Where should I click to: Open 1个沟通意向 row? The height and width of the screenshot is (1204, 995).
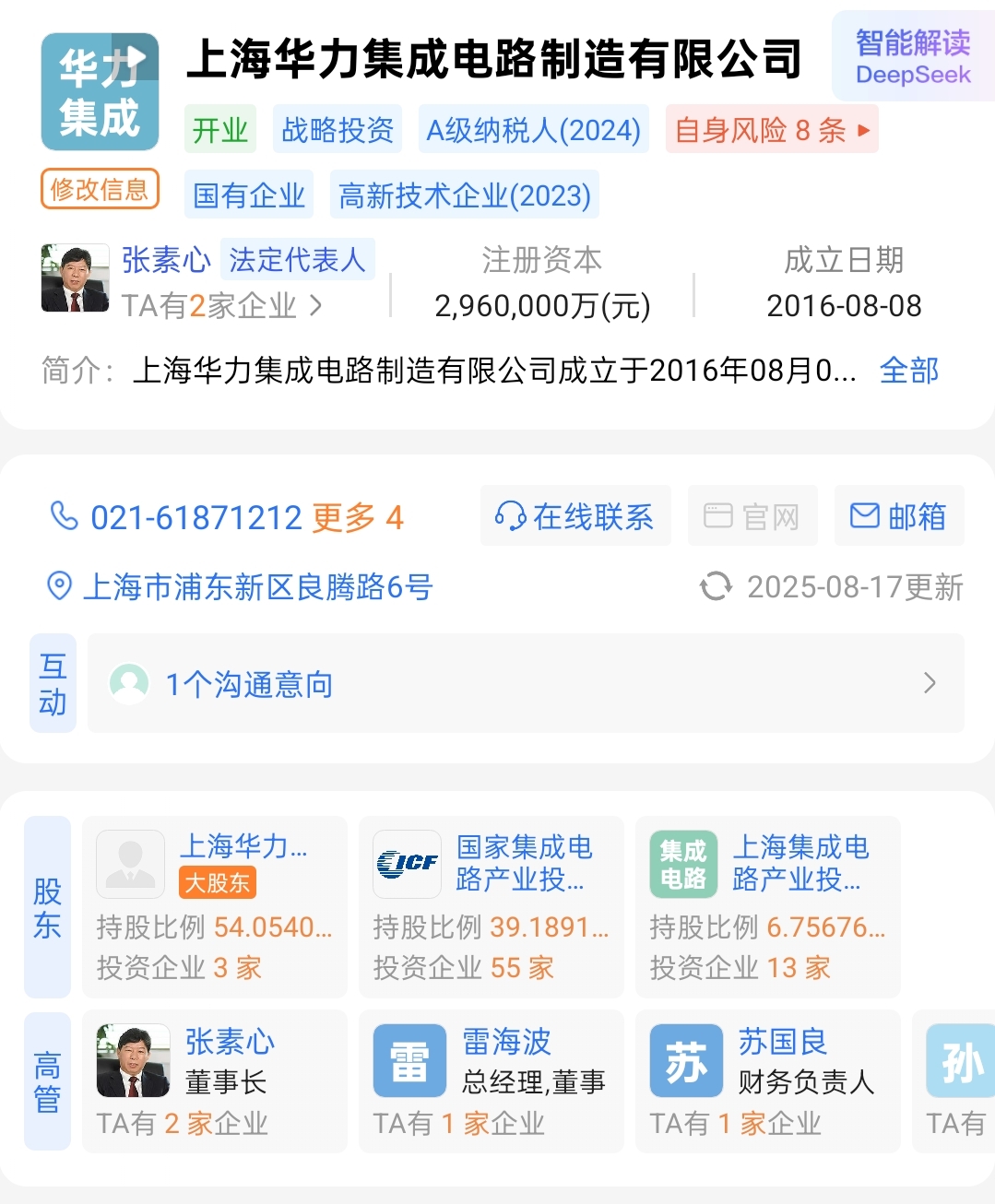point(526,683)
